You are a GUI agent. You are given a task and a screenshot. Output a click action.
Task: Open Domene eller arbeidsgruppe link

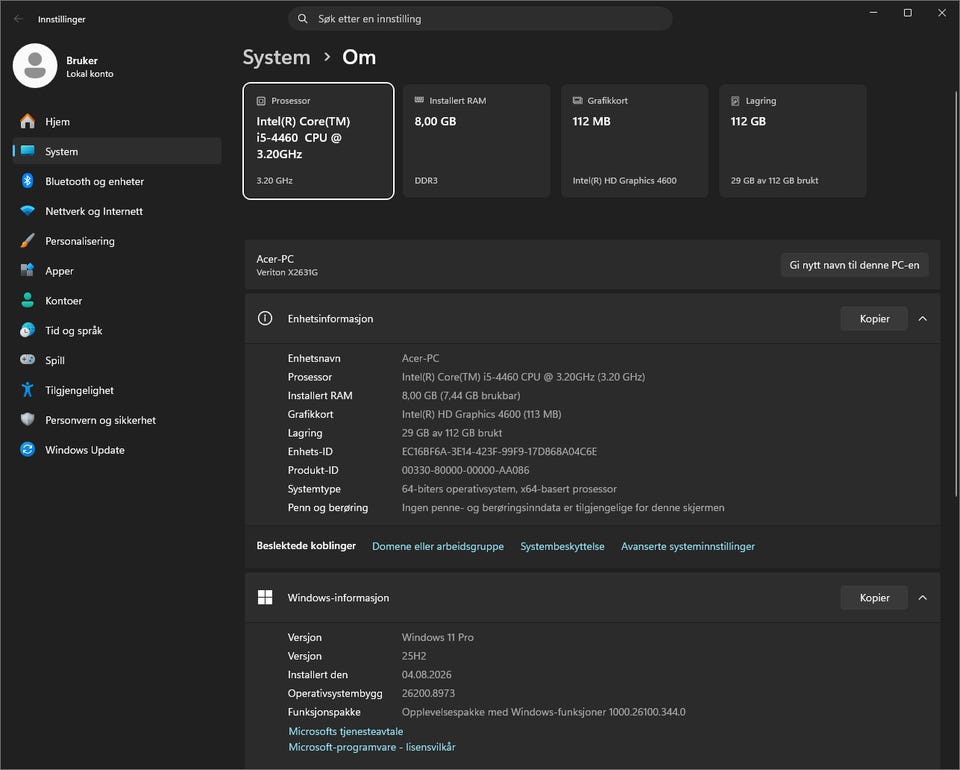point(438,546)
